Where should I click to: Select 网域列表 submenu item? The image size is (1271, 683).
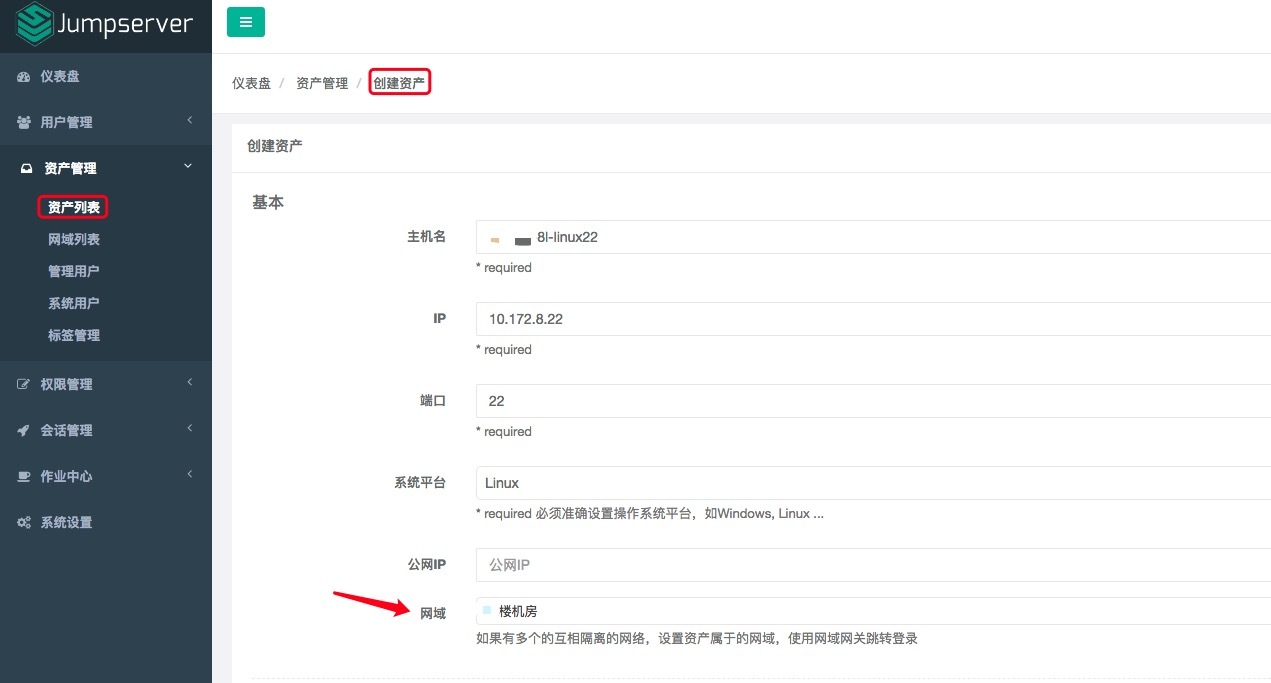click(74, 240)
